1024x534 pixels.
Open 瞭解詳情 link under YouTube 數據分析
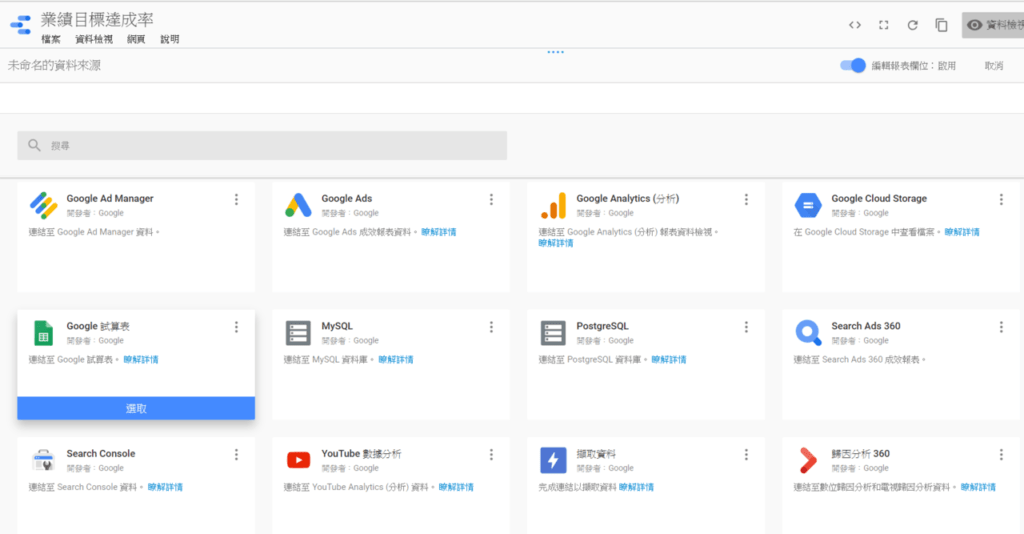456,487
